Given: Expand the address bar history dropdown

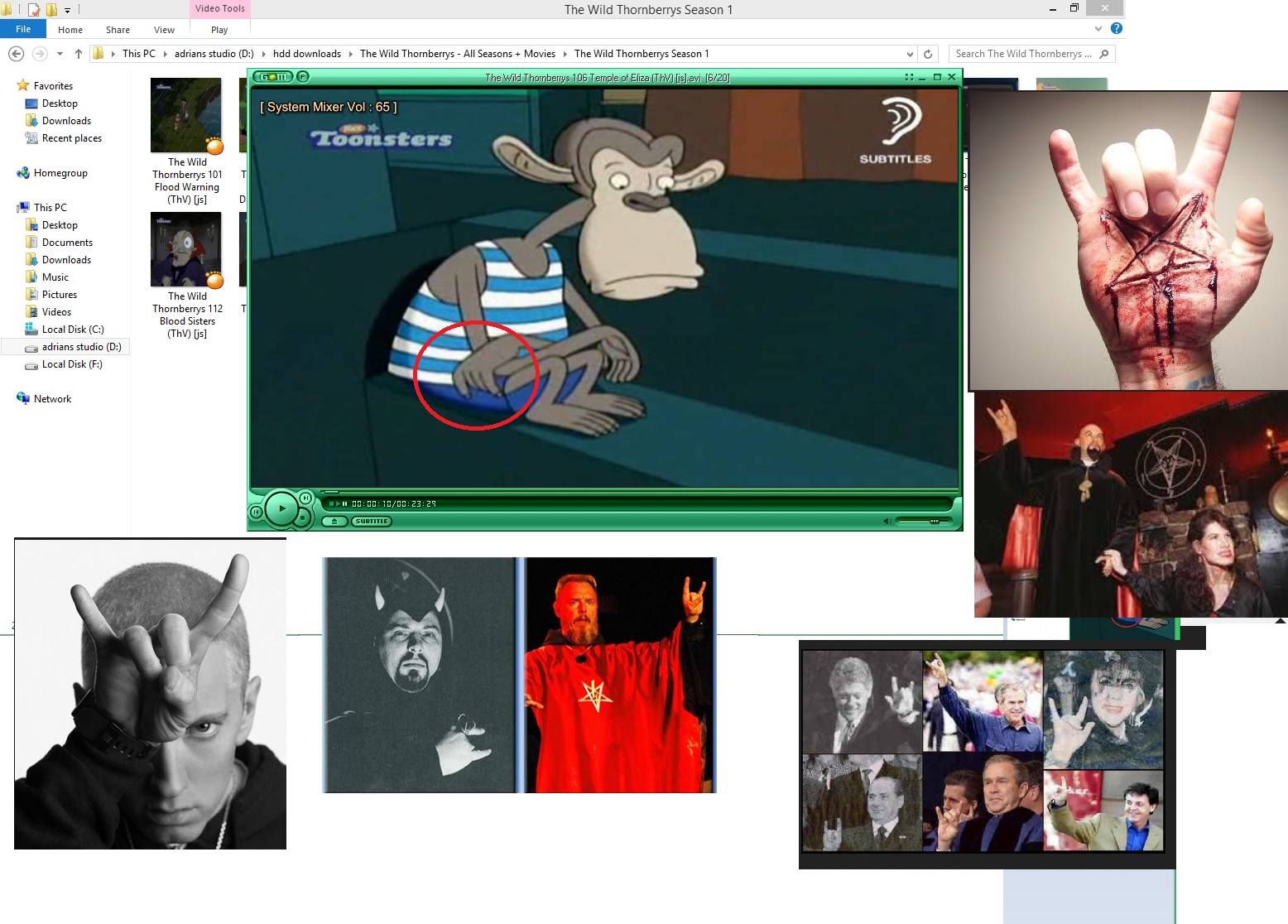Looking at the screenshot, I should pos(910,55).
